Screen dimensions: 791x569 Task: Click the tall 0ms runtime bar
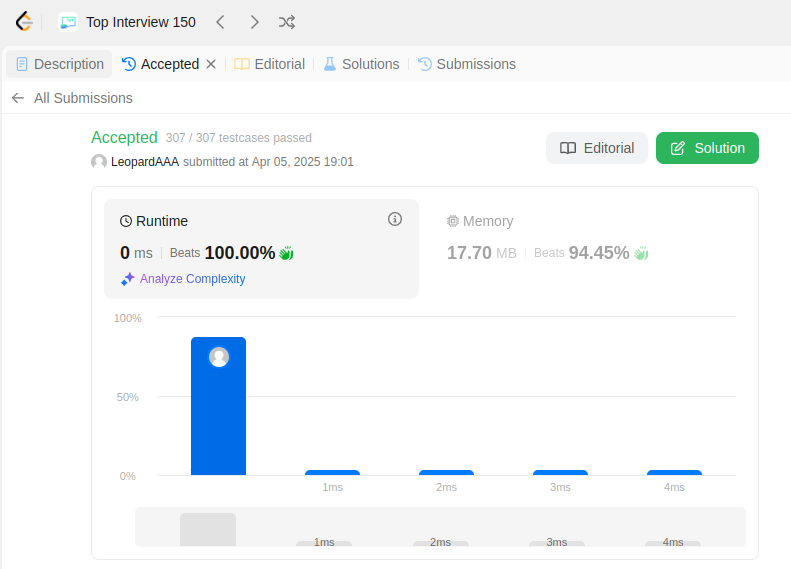point(218,406)
